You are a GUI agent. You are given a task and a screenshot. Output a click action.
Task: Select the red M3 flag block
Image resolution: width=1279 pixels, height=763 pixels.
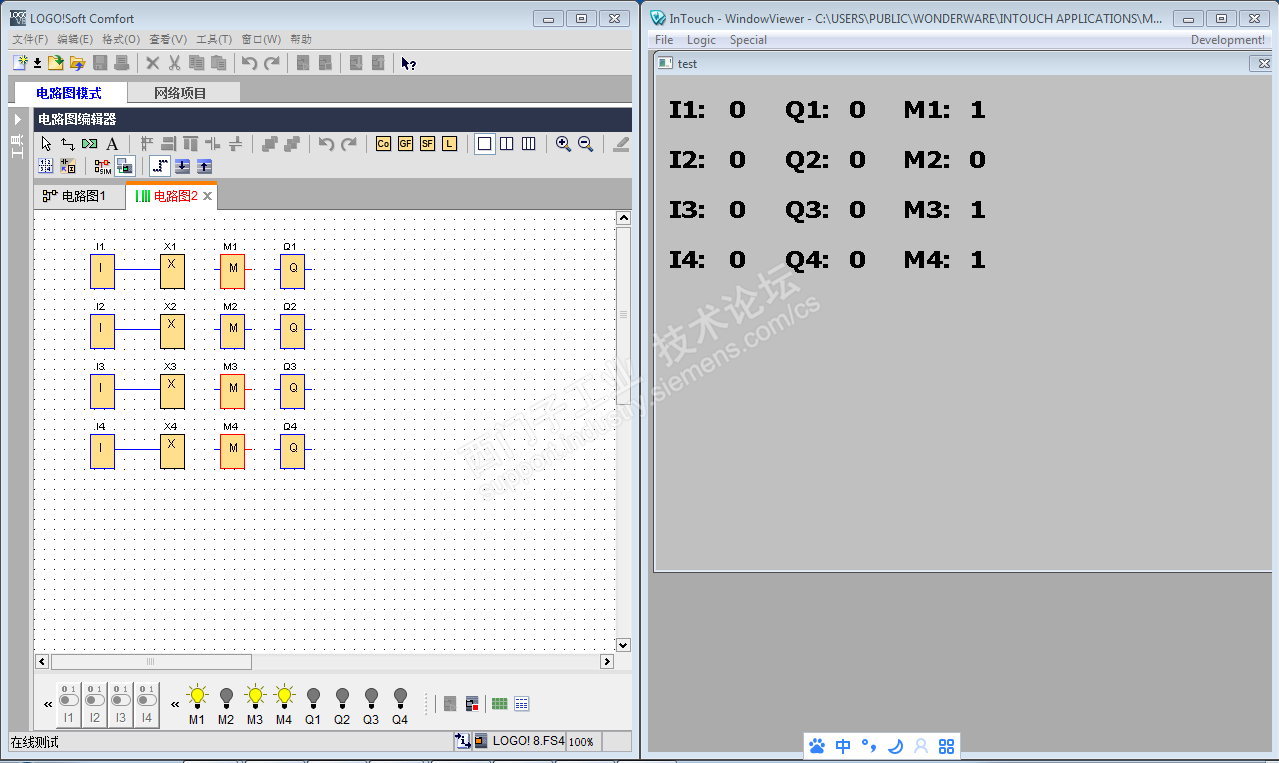tap(232, 391)
